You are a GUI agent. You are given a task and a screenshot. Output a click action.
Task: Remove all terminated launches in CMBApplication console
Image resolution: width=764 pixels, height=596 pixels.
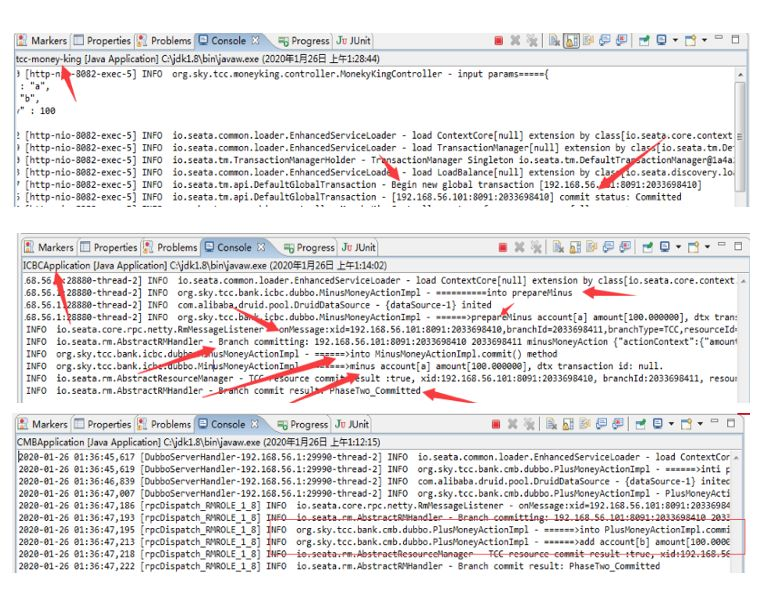529,424
